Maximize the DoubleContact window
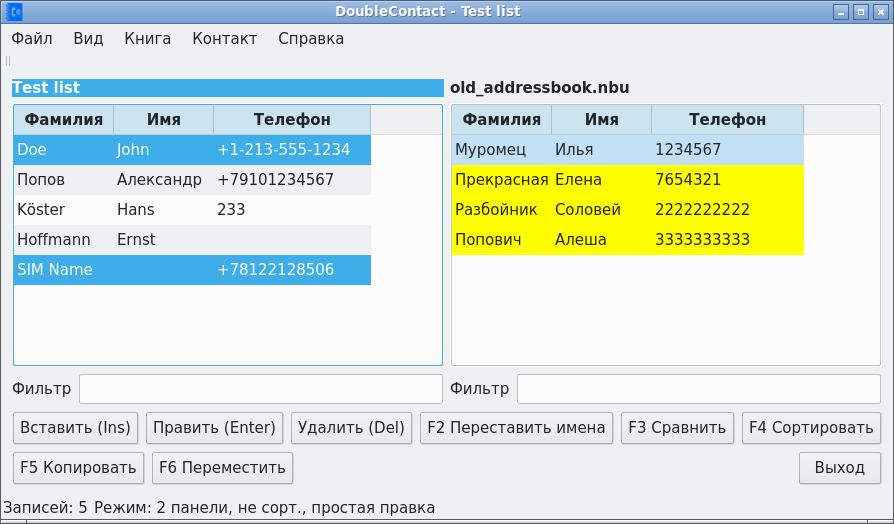Image resolution: width=894 pixels, height=524 pixels. (861, 12)
